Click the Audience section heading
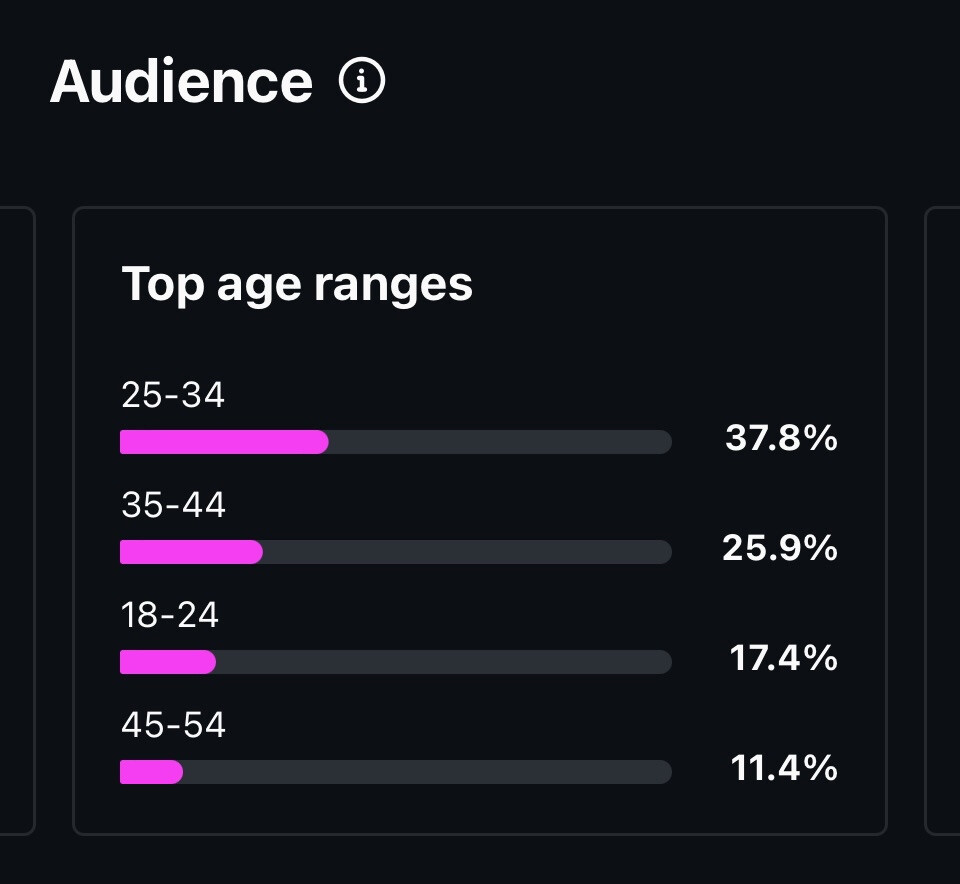This screenshot has width=960, height=884. [x=181, y=81]
